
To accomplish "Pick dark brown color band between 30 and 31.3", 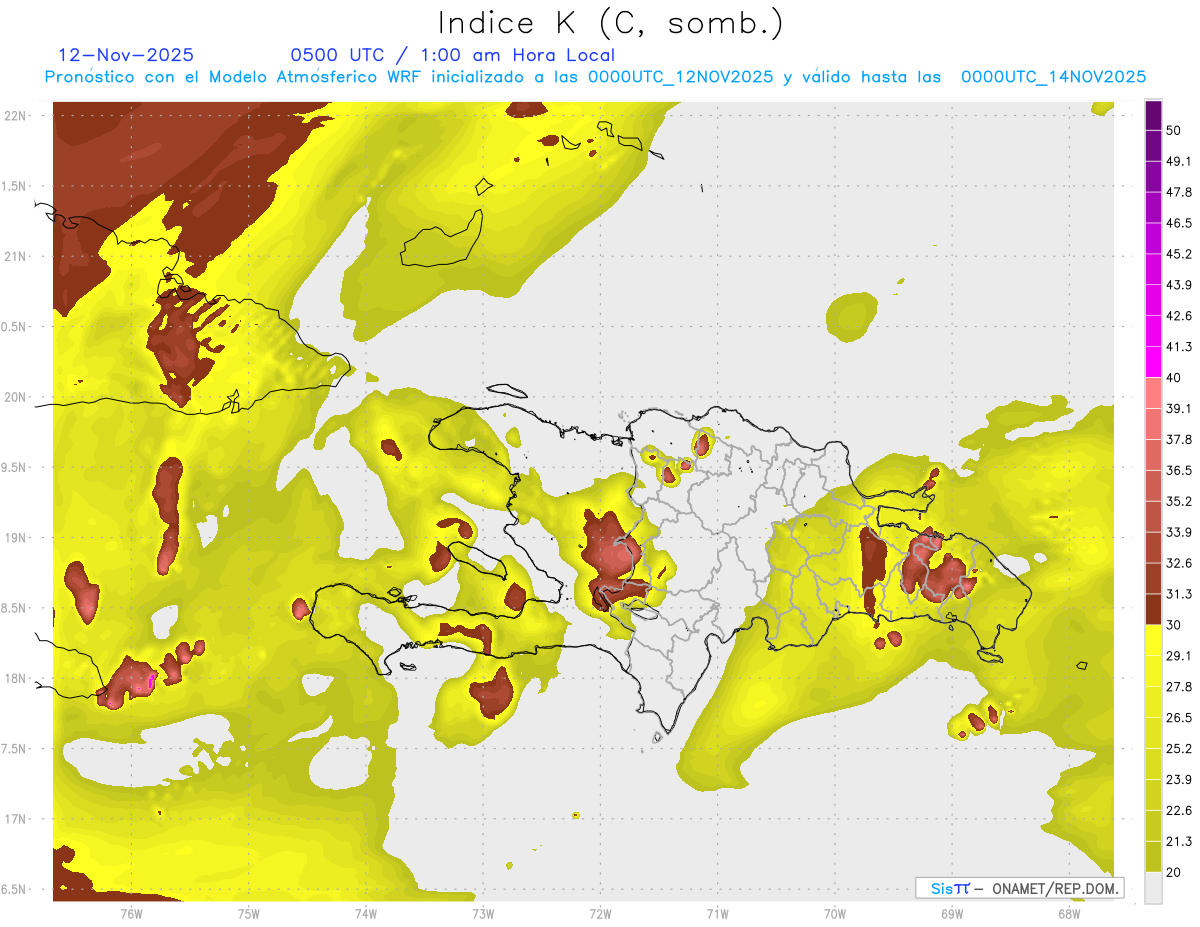I will point(1153,609).
